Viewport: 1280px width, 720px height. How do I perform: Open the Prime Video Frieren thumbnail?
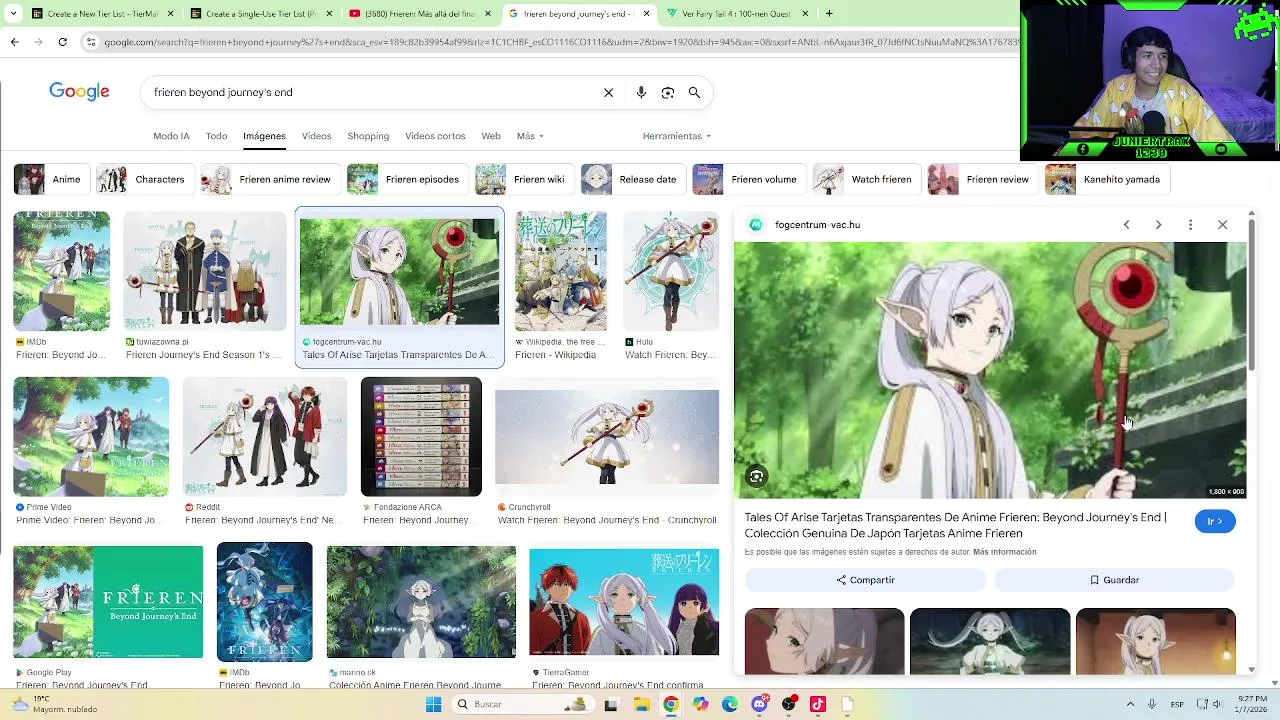pyautogui.click(x=91, y=437)
